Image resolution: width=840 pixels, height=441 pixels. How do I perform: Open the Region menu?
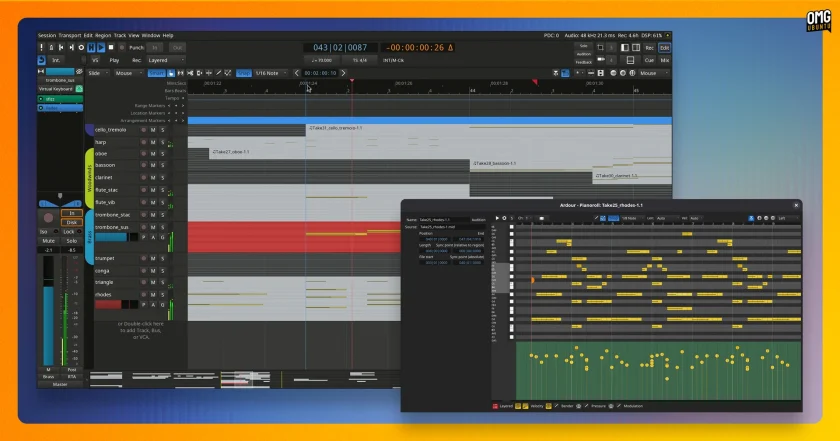point(103,35)
